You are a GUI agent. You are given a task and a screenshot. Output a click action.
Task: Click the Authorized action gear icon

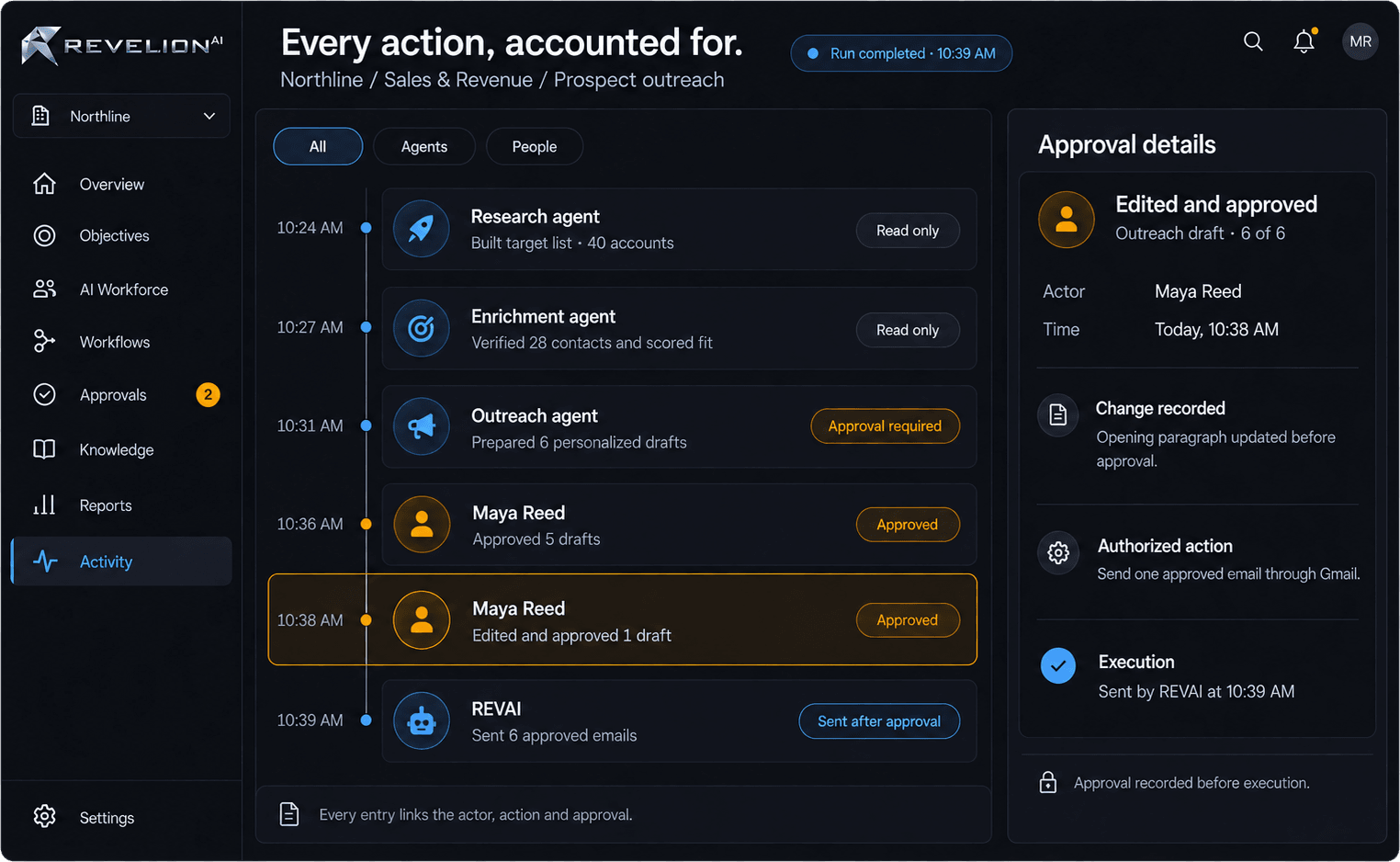pos(1058,553)
